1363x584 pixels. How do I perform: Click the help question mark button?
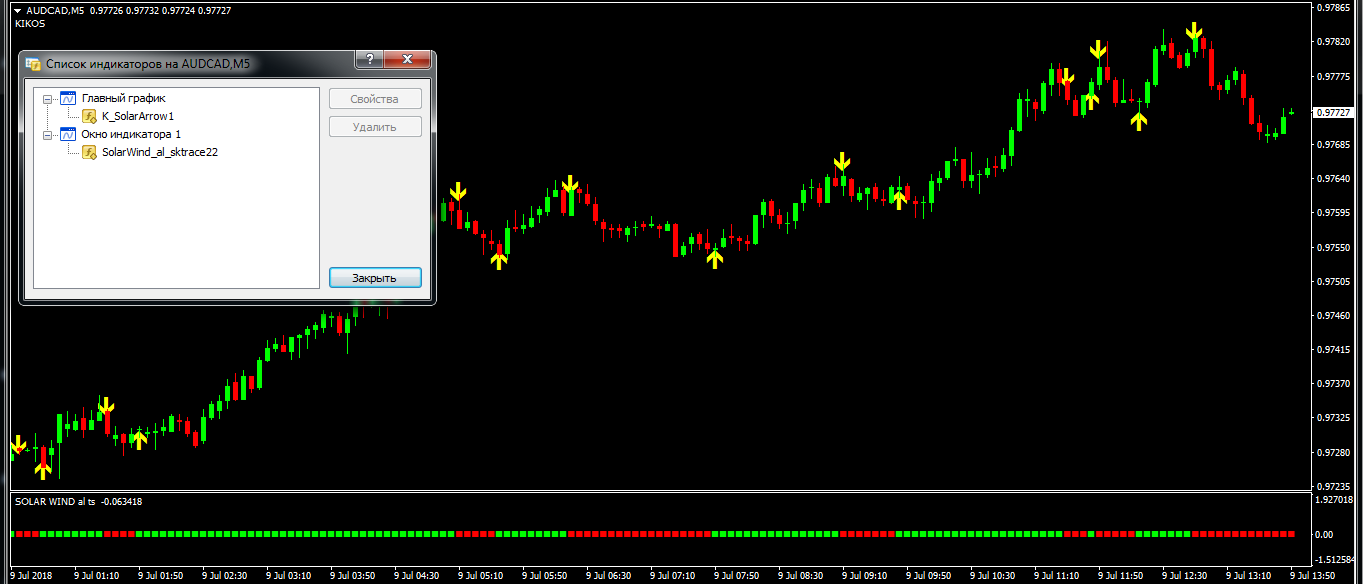370,60
